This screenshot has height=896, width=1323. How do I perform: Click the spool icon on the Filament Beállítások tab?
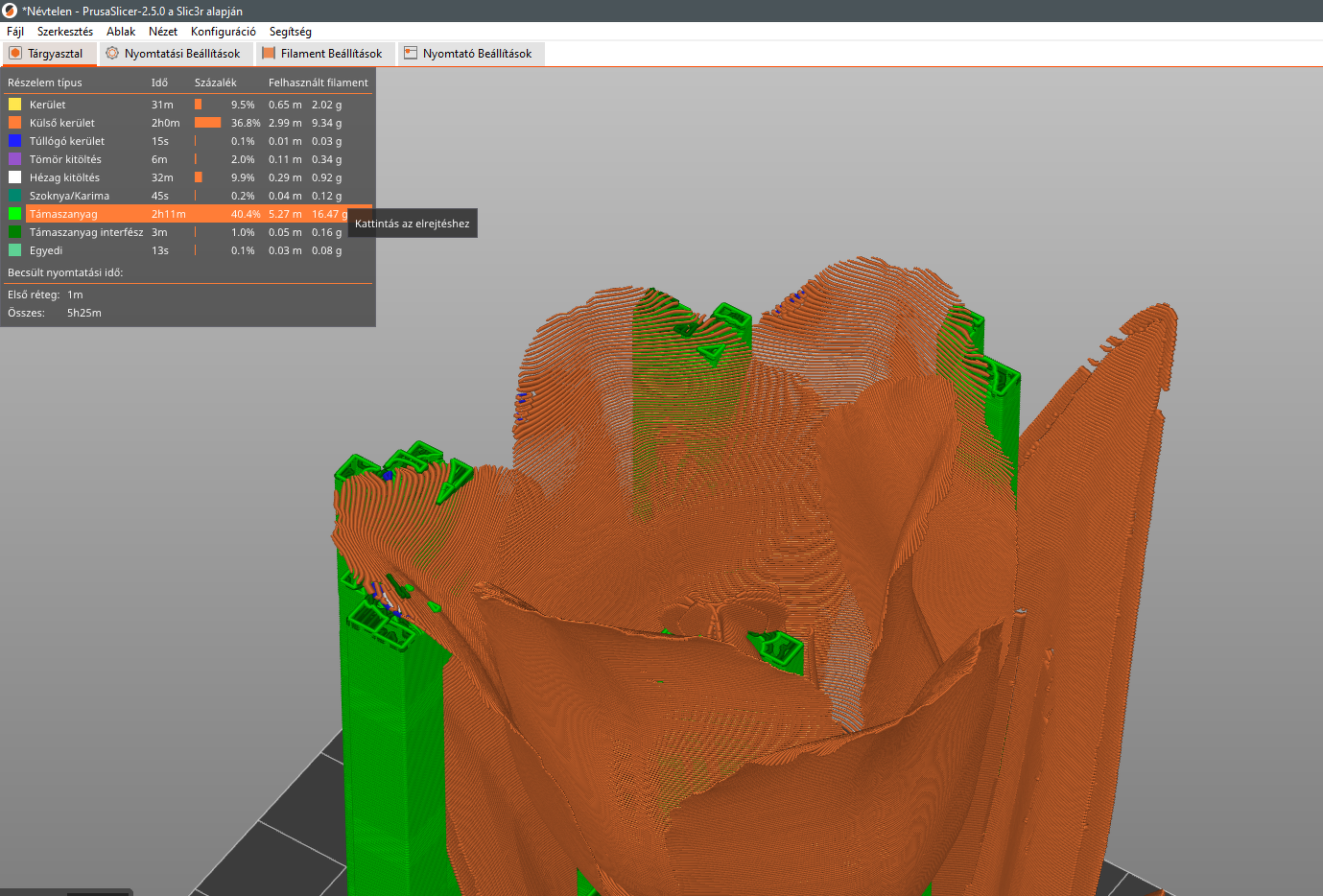(x=269, y=54)
